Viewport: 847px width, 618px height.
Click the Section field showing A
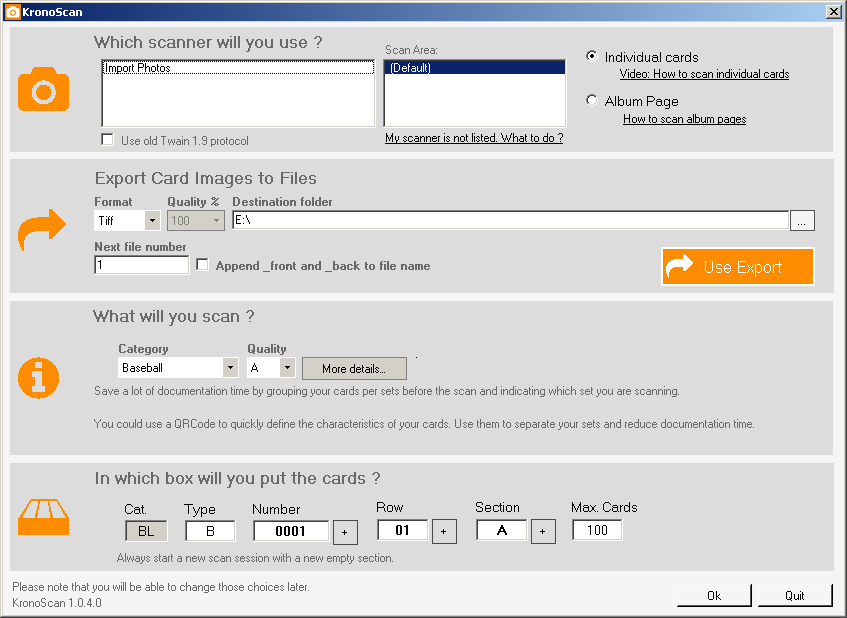[x=501, y=530]
